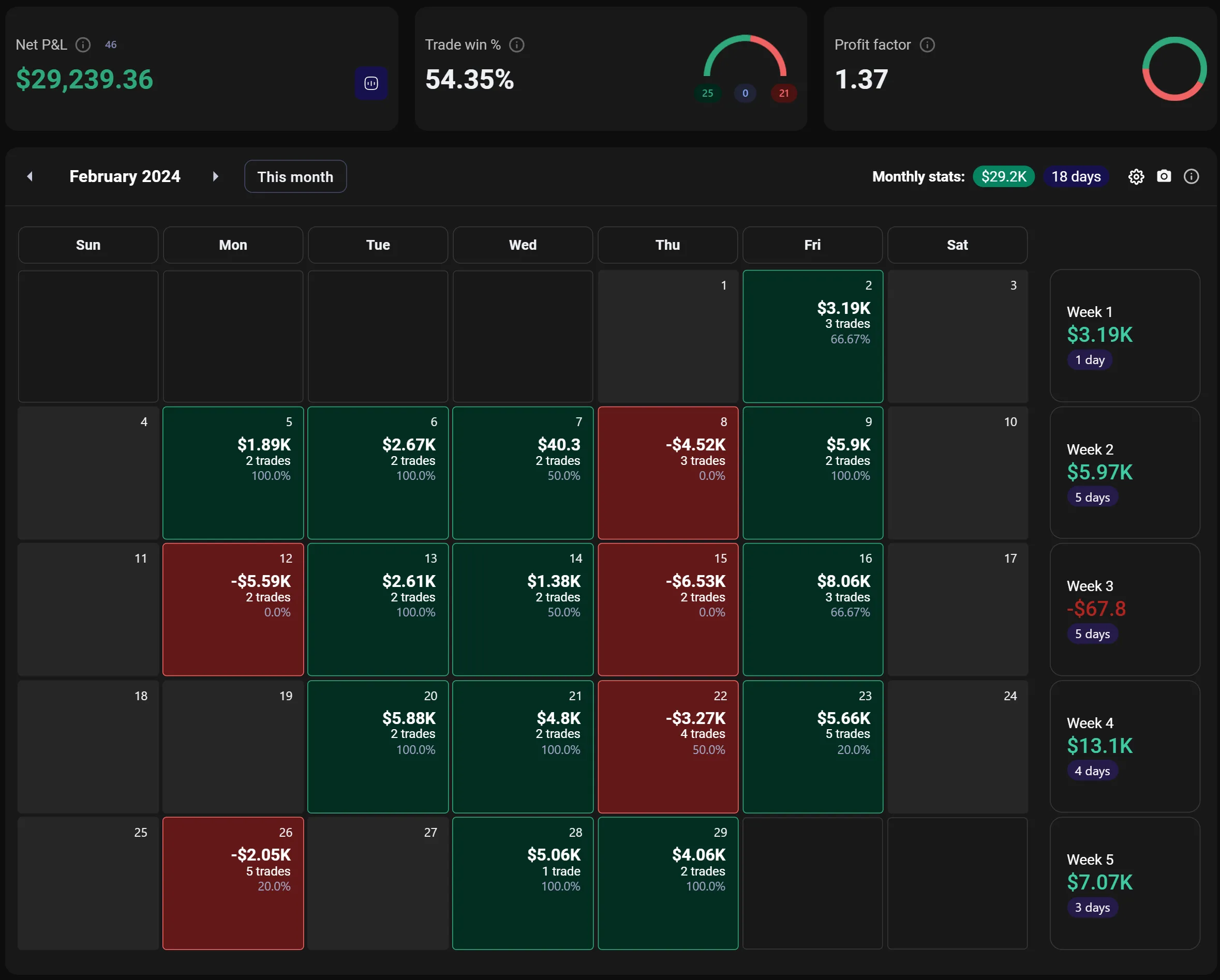Viewport: 1220px width, 980px height.
Task: Click the Week 3 summary card
Action: 1124,610
